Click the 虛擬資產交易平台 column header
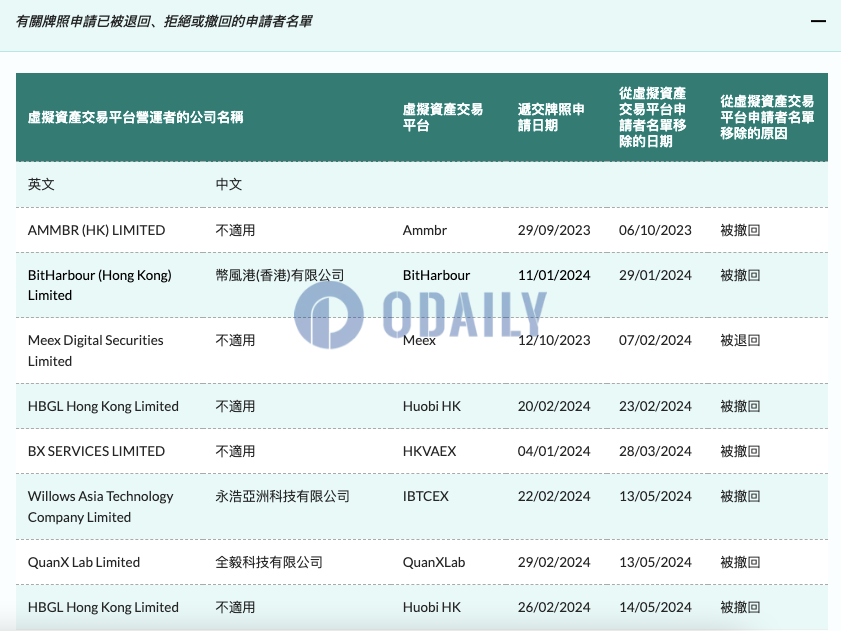 pos(442,118)
